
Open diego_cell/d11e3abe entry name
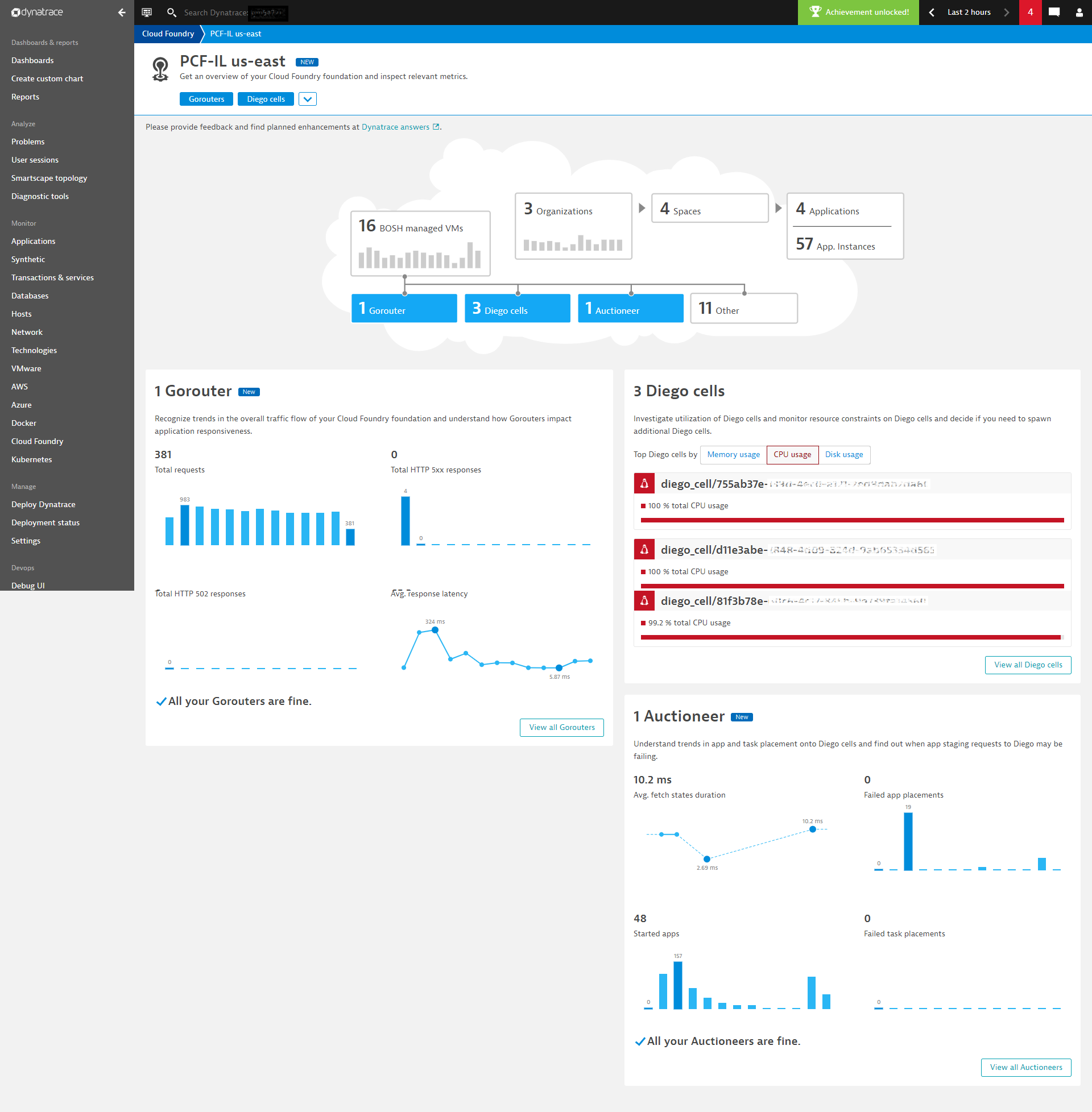(797, 550)
